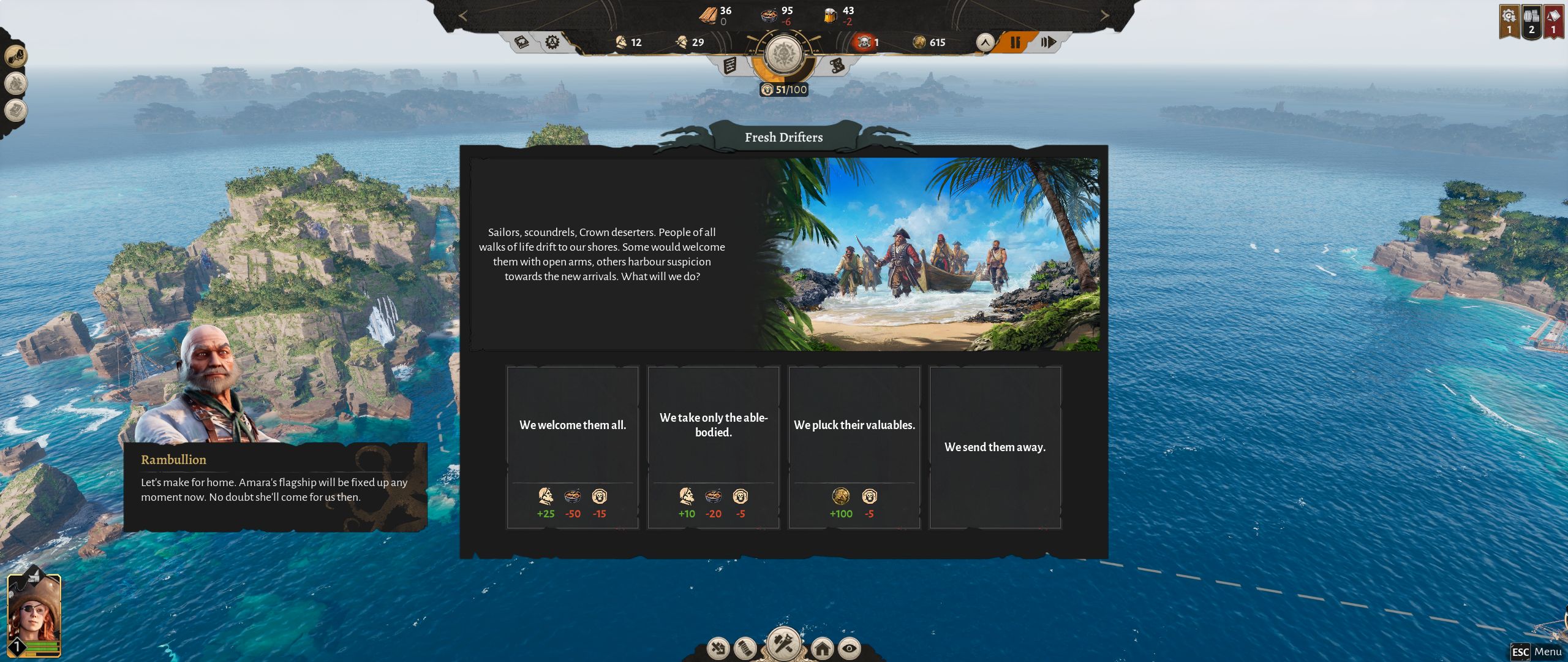Choose "We pluck their valuables." option
1568x662 pixels.
pos(854,447)
